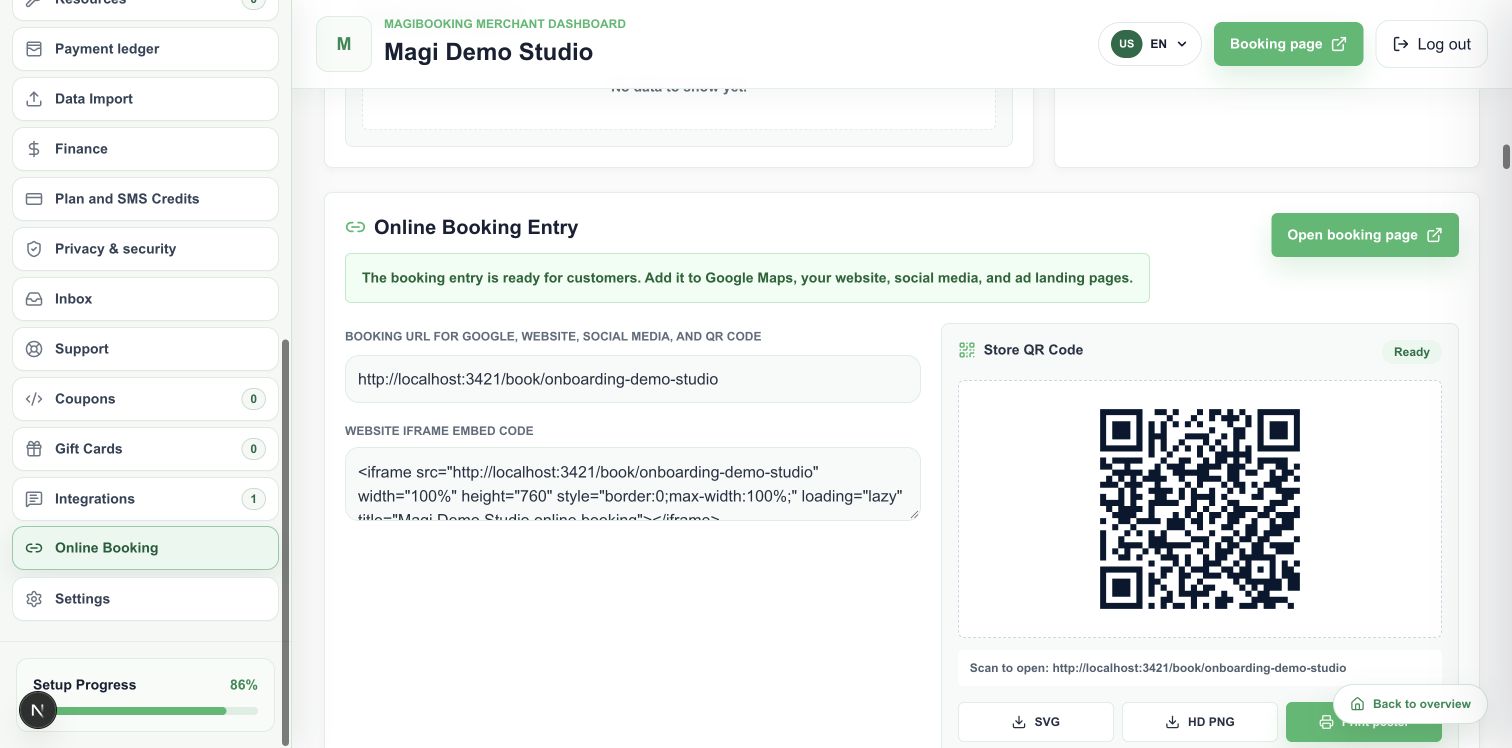Viewport: 1512px width, 748px height.
Task: Click the Coupons code icon
Action: 34,399
